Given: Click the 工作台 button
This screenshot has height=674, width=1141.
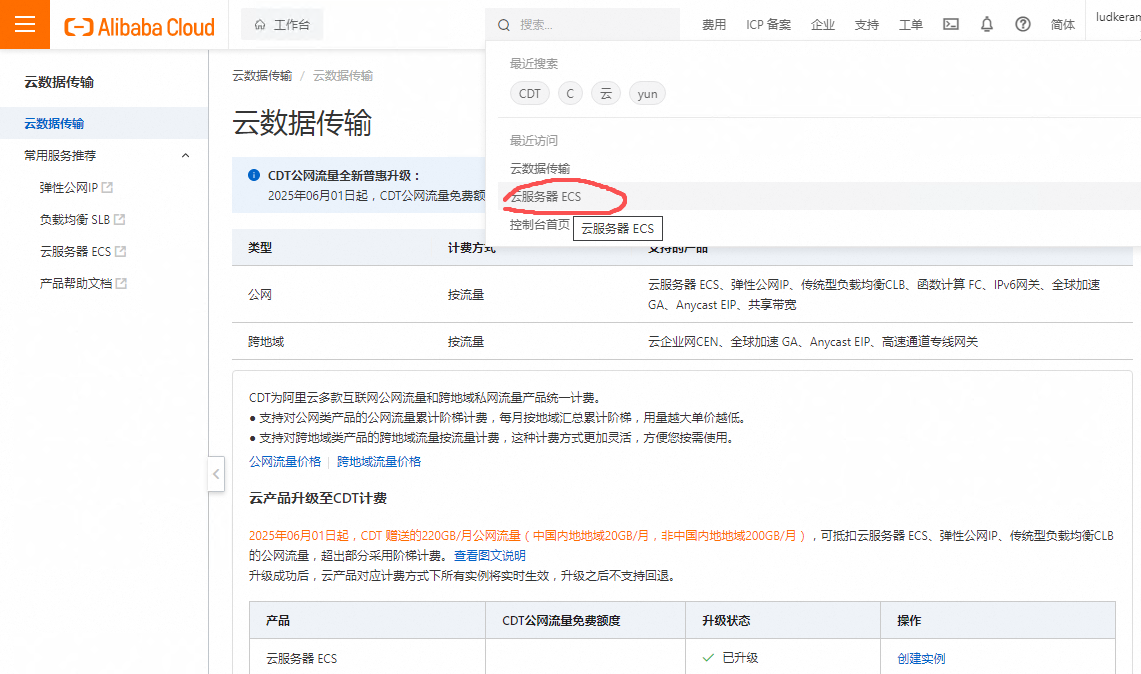Looking at the screenshot, I should pyautogui.click(x=282, y=25).
